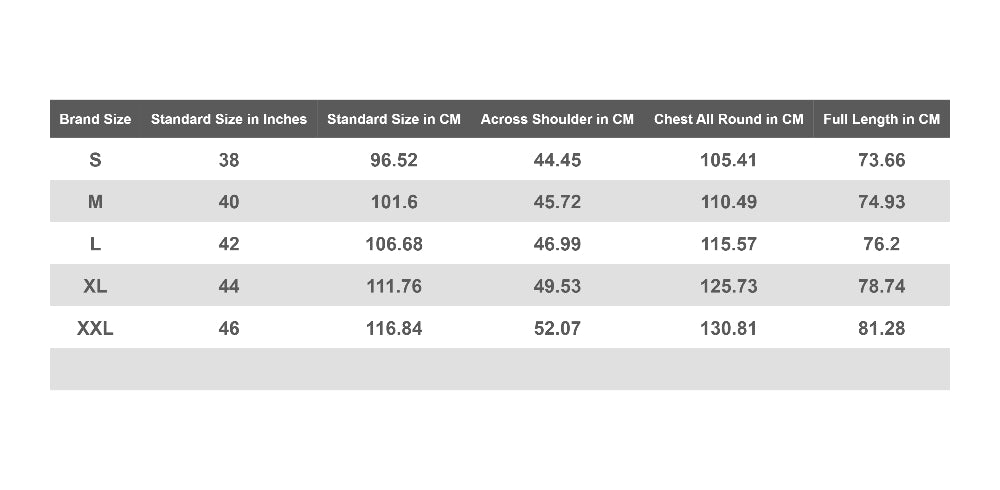Click the 110.49 chest all round value
The image size is (1000, 490).
(x=729, y=202)
